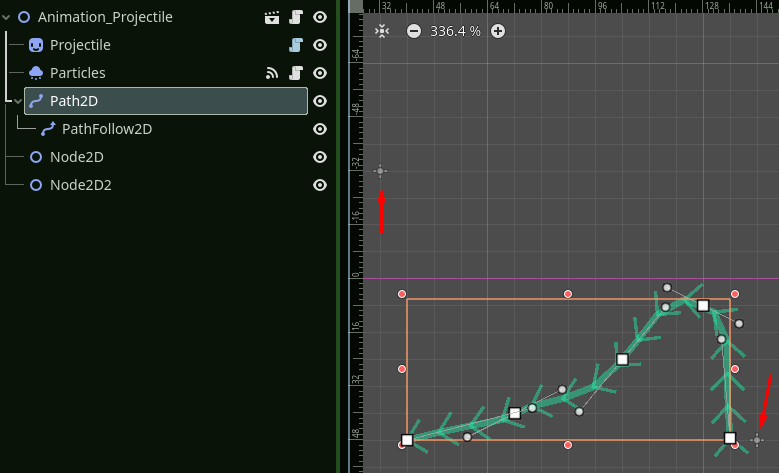
Task: Collapse the Animation_Projectile root node
Action: (x=8, y=17)
